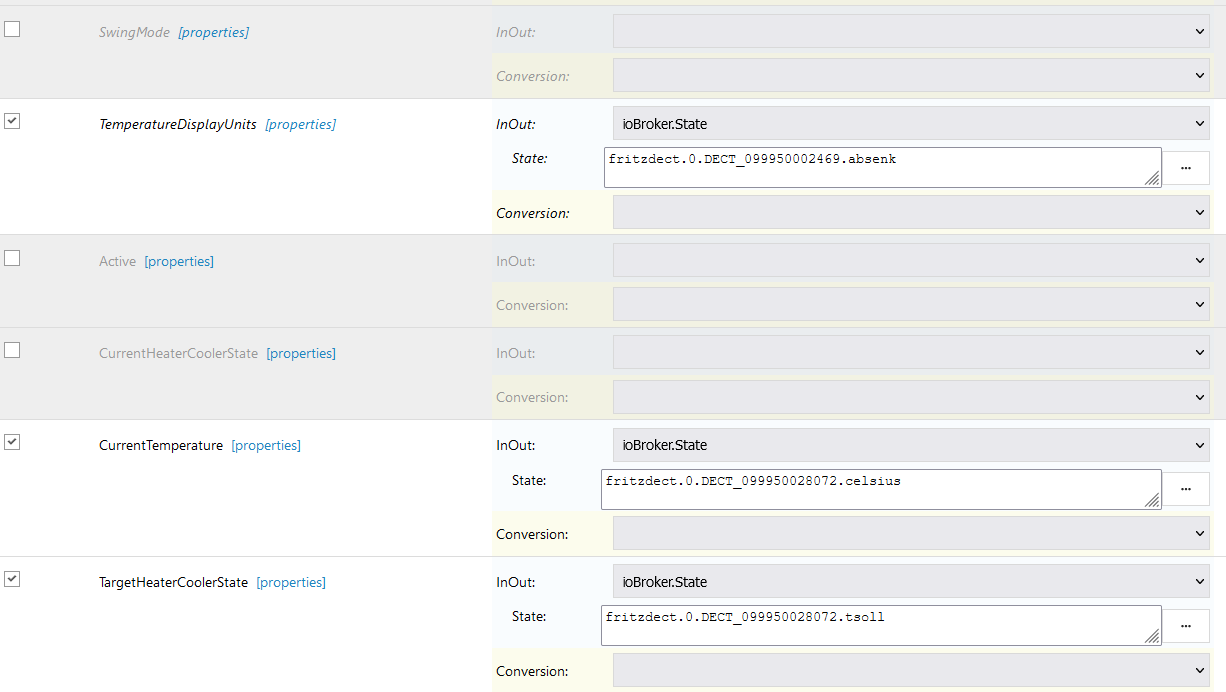The image size is (1226, 692).
Task: Click the CurrentTemperature label
Action: pos(161,445)
